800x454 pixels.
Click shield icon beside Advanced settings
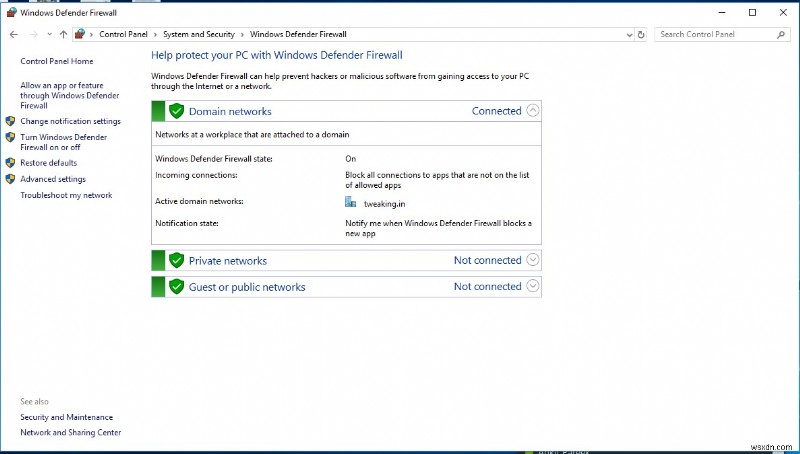coord(10,179)
